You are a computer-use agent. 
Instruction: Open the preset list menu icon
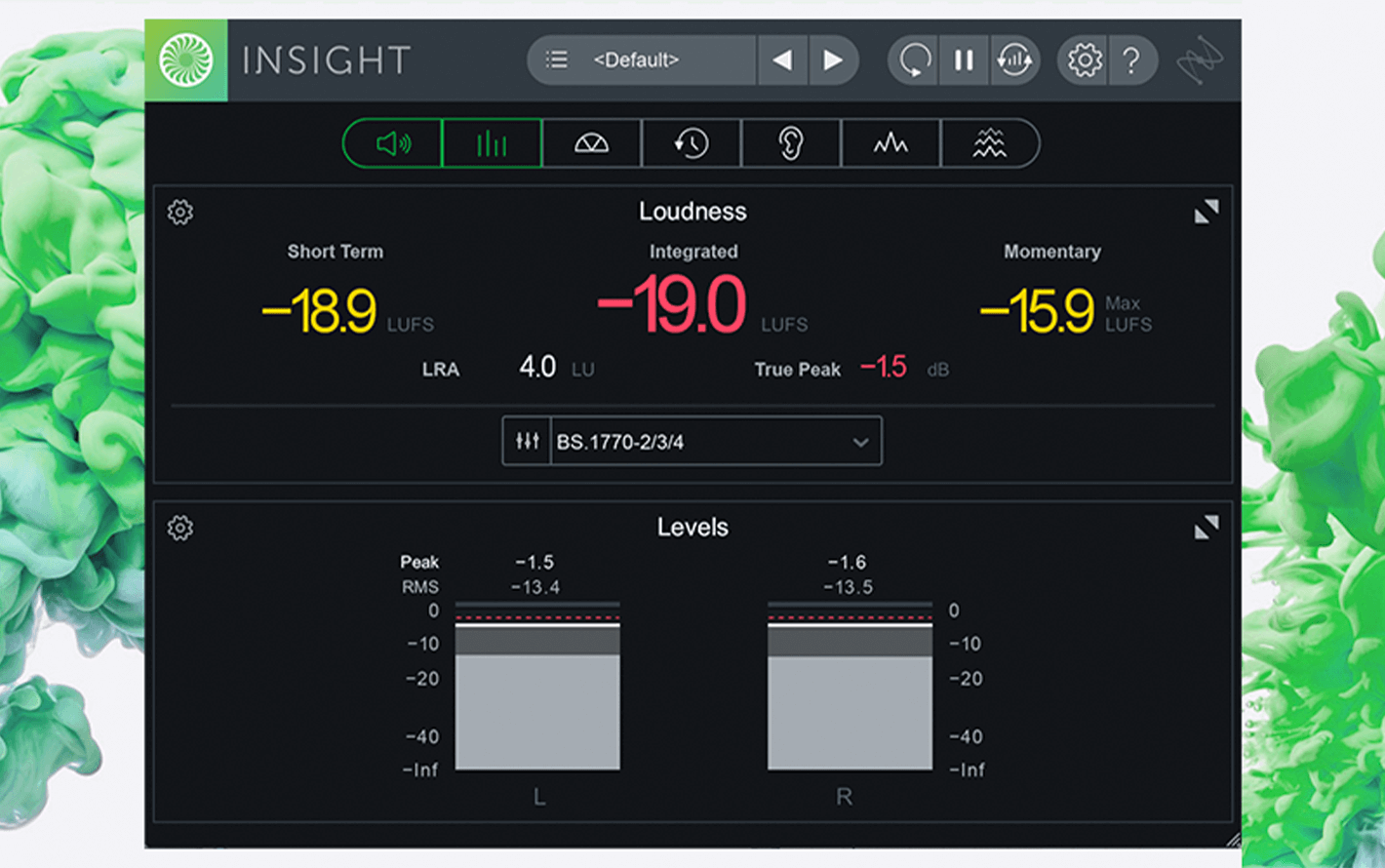coord(557,60)
